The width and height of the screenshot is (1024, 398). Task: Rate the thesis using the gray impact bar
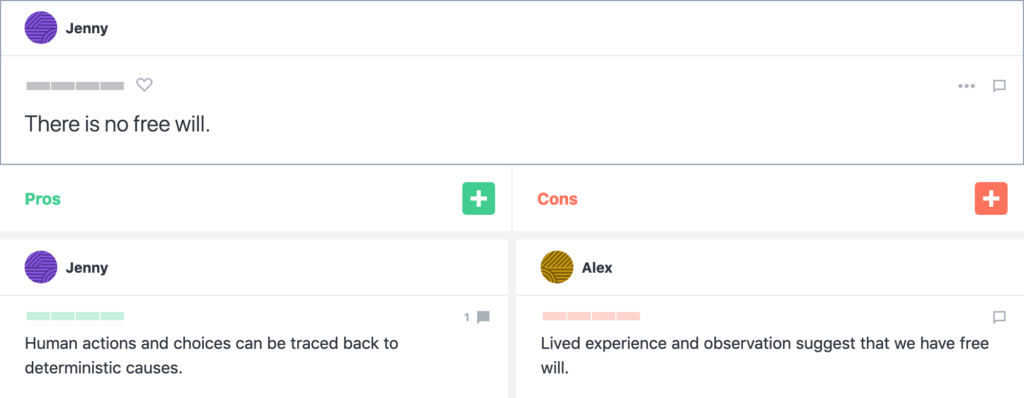(x=75, y=86)
